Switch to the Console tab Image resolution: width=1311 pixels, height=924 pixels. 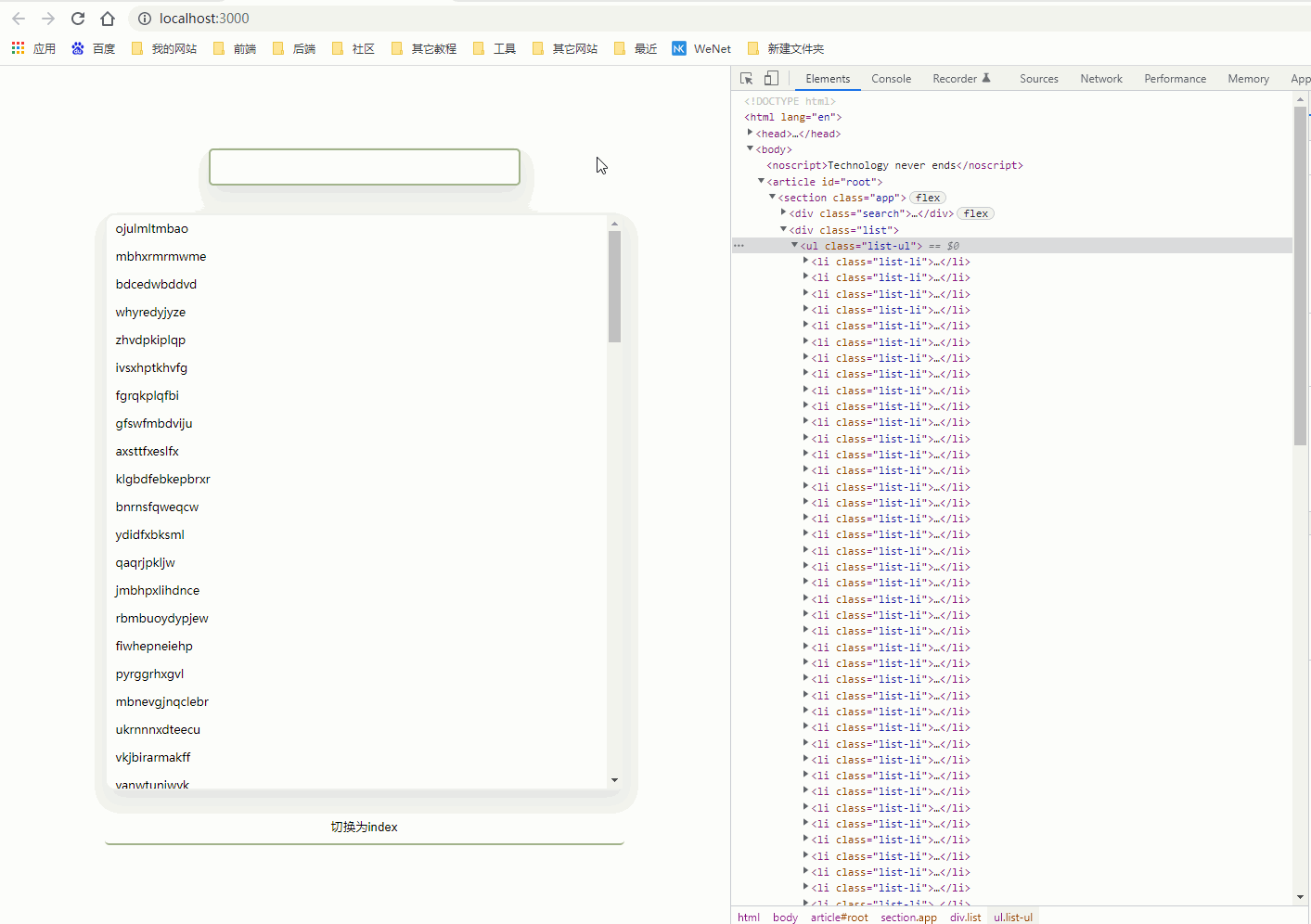[891, 79]
